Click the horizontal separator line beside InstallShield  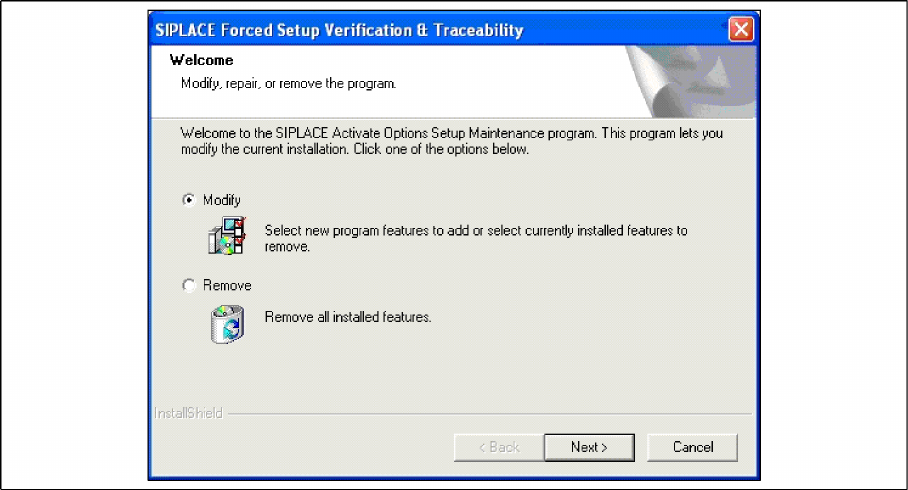[x=490, y=414]
